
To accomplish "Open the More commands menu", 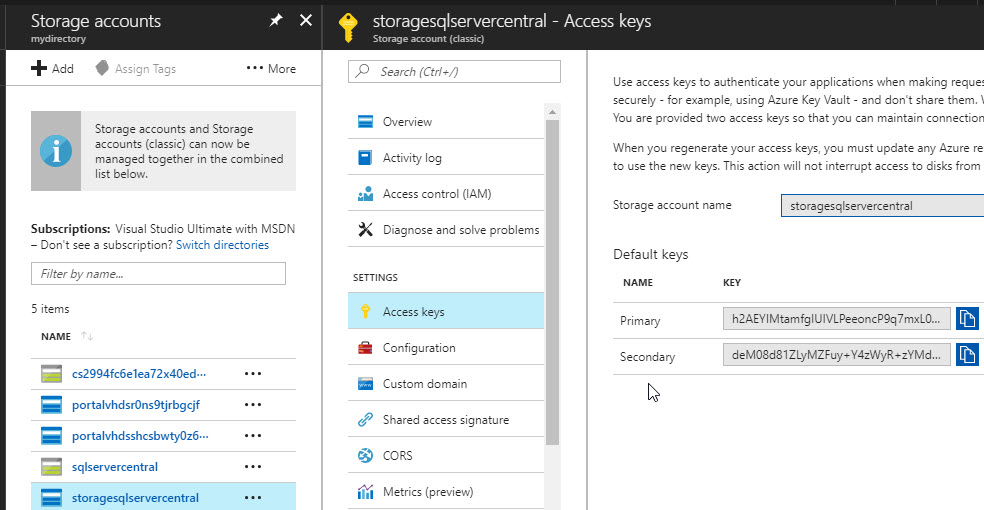I will click(x=271, y=69).
